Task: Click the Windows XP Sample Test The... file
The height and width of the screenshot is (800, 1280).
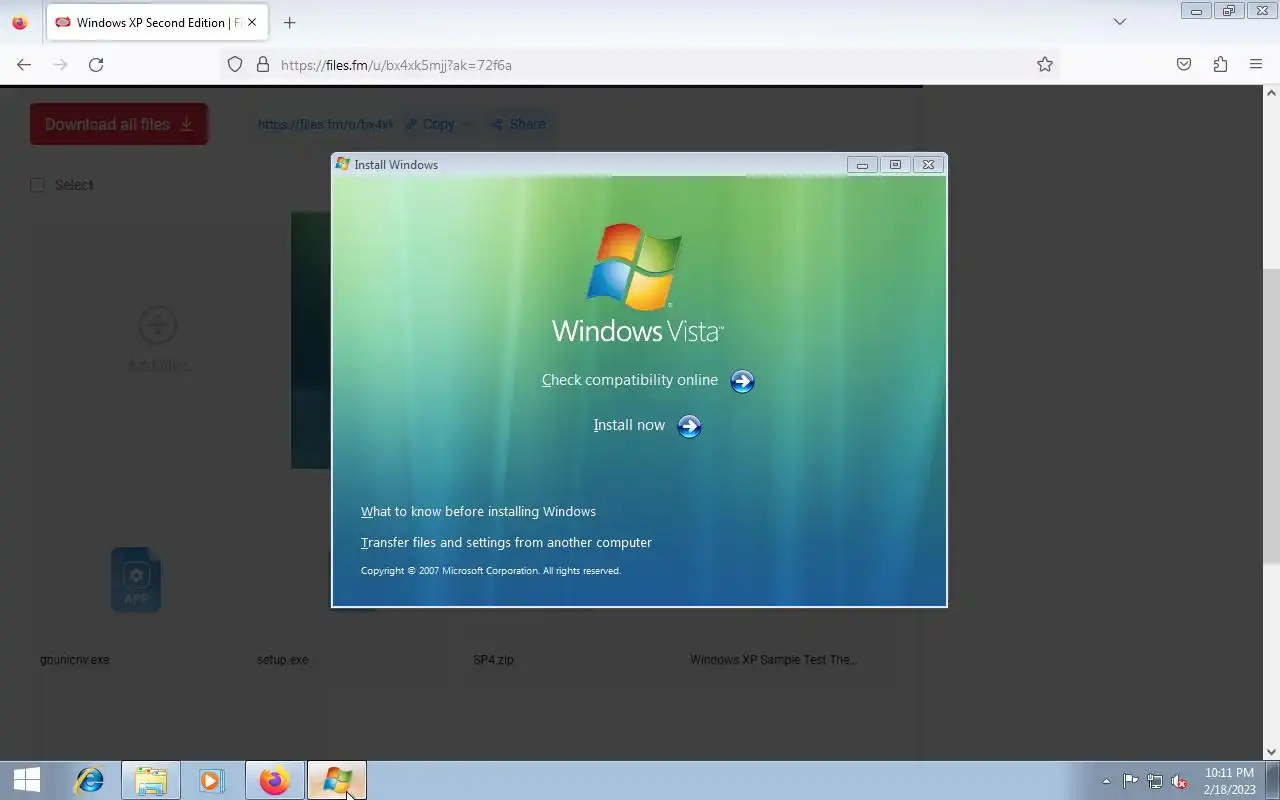Action: (x=773, y=660)
